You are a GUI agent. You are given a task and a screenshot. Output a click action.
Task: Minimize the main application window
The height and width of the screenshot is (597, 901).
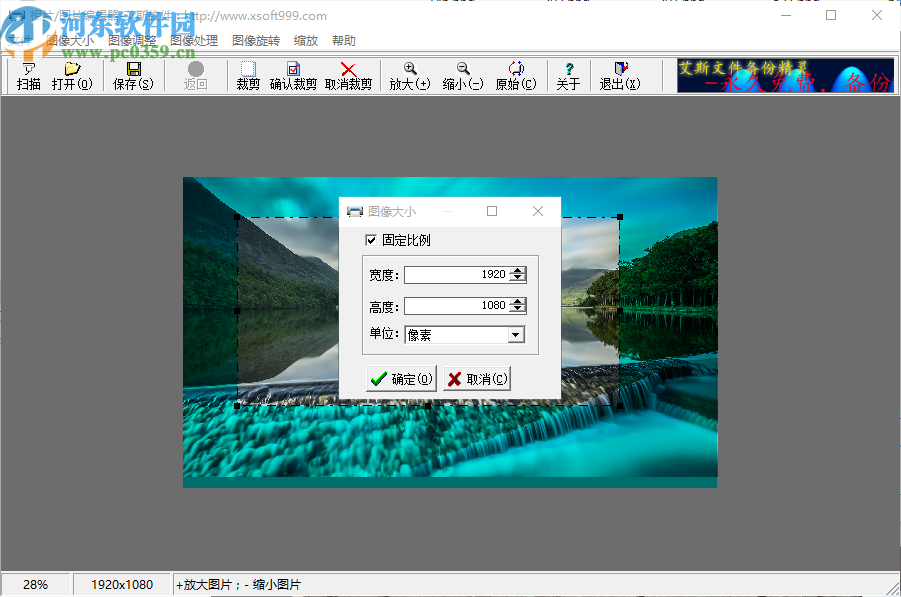pos(786,16)
